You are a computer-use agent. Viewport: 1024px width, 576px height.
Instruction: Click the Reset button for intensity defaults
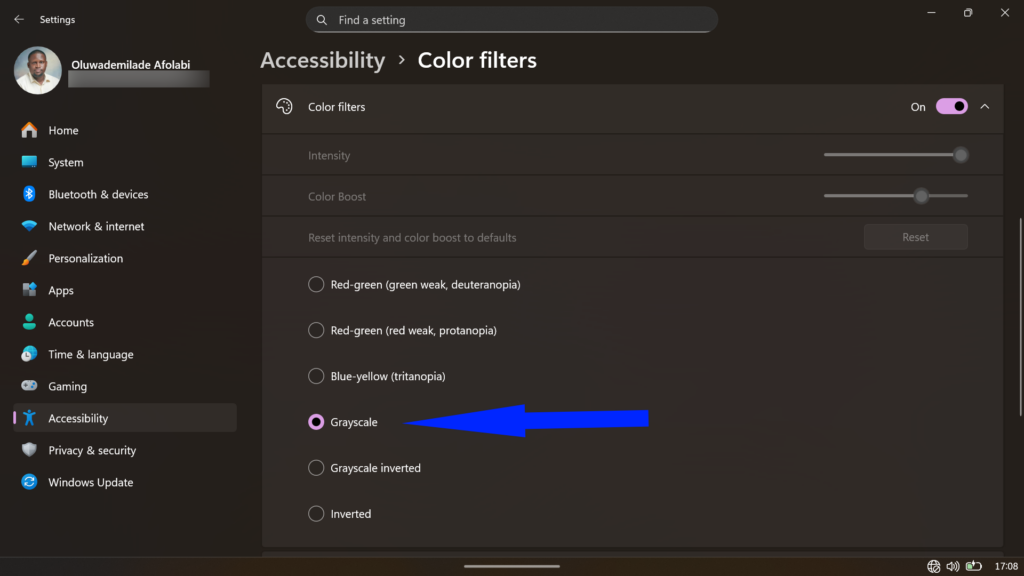915,237
